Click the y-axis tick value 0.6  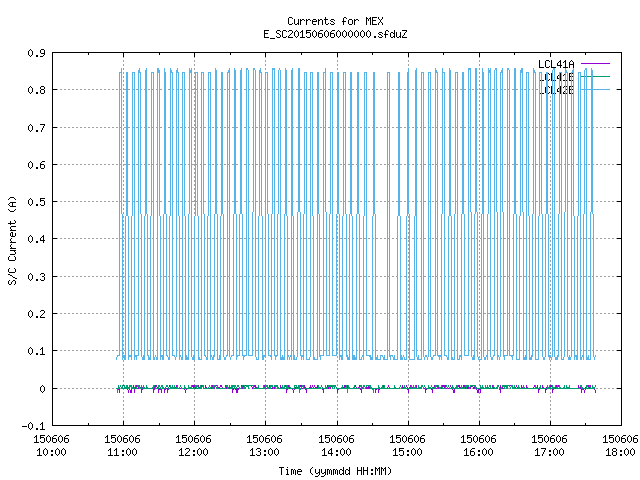click(36, 165)
